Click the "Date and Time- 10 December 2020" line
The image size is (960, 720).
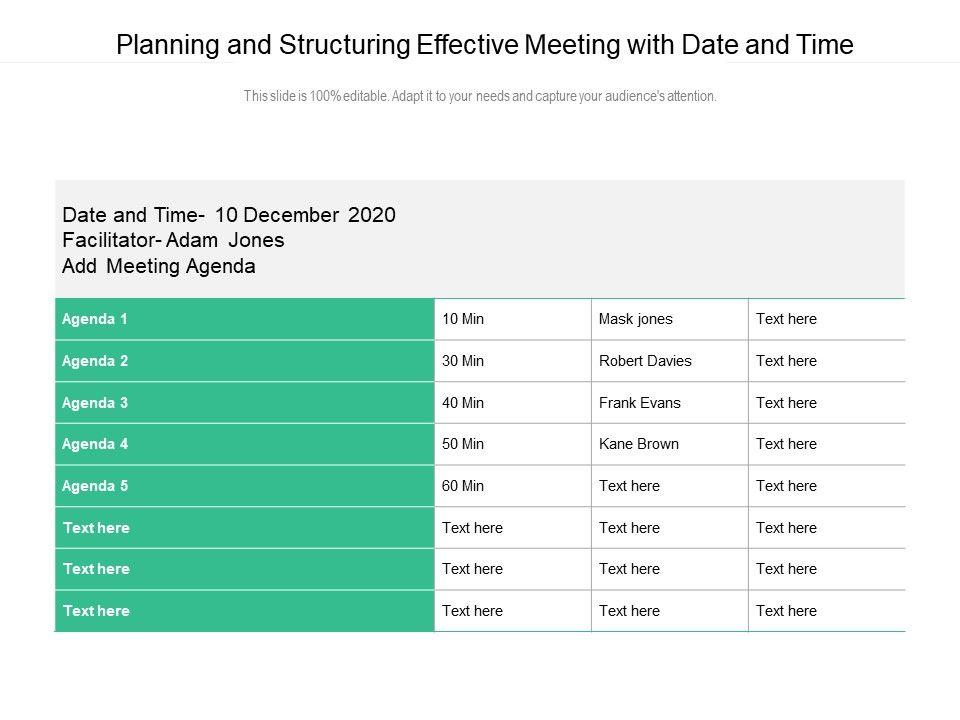tap(229, 215)
